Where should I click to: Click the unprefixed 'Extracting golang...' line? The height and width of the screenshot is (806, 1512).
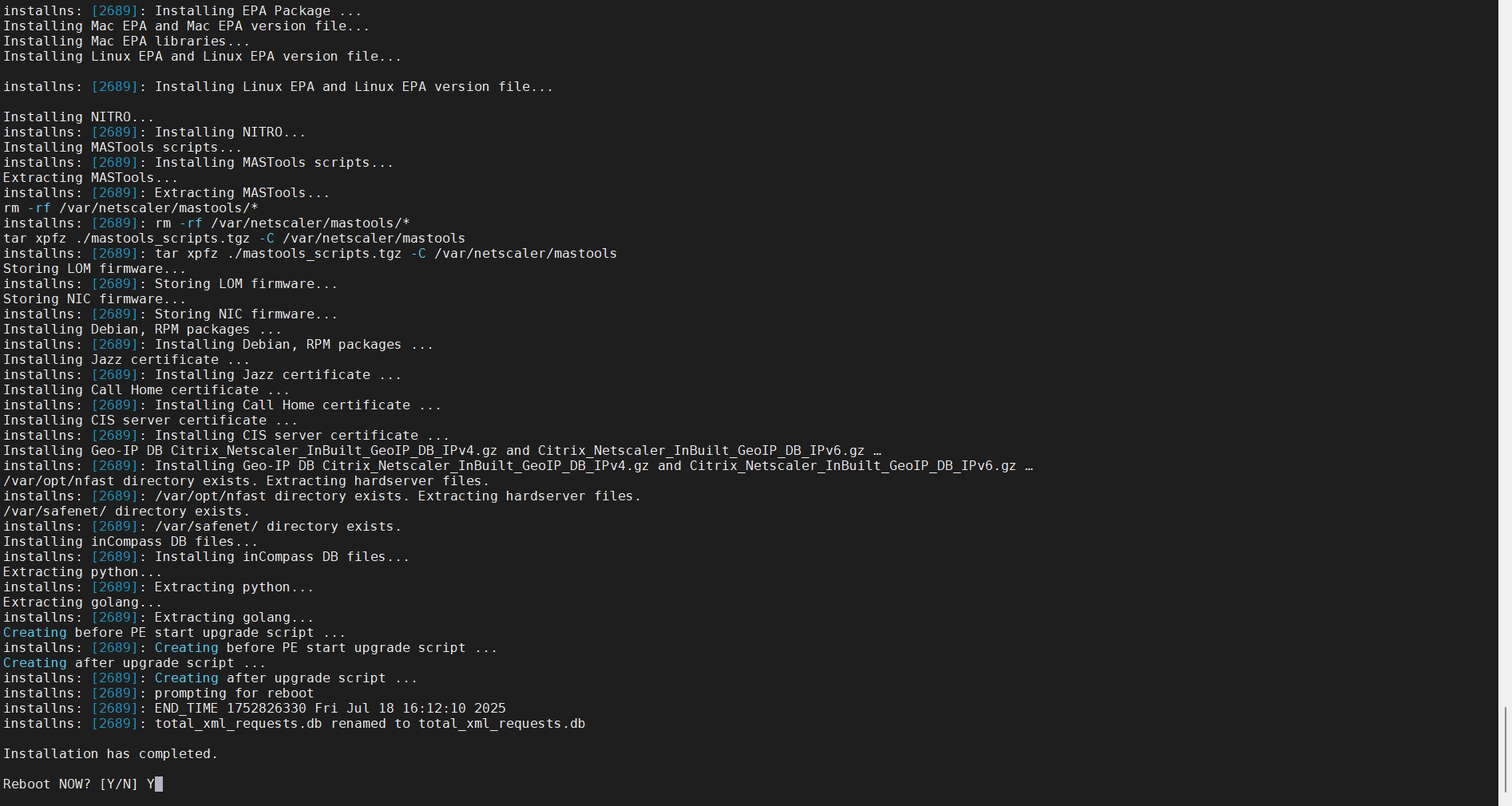(82, 603)
